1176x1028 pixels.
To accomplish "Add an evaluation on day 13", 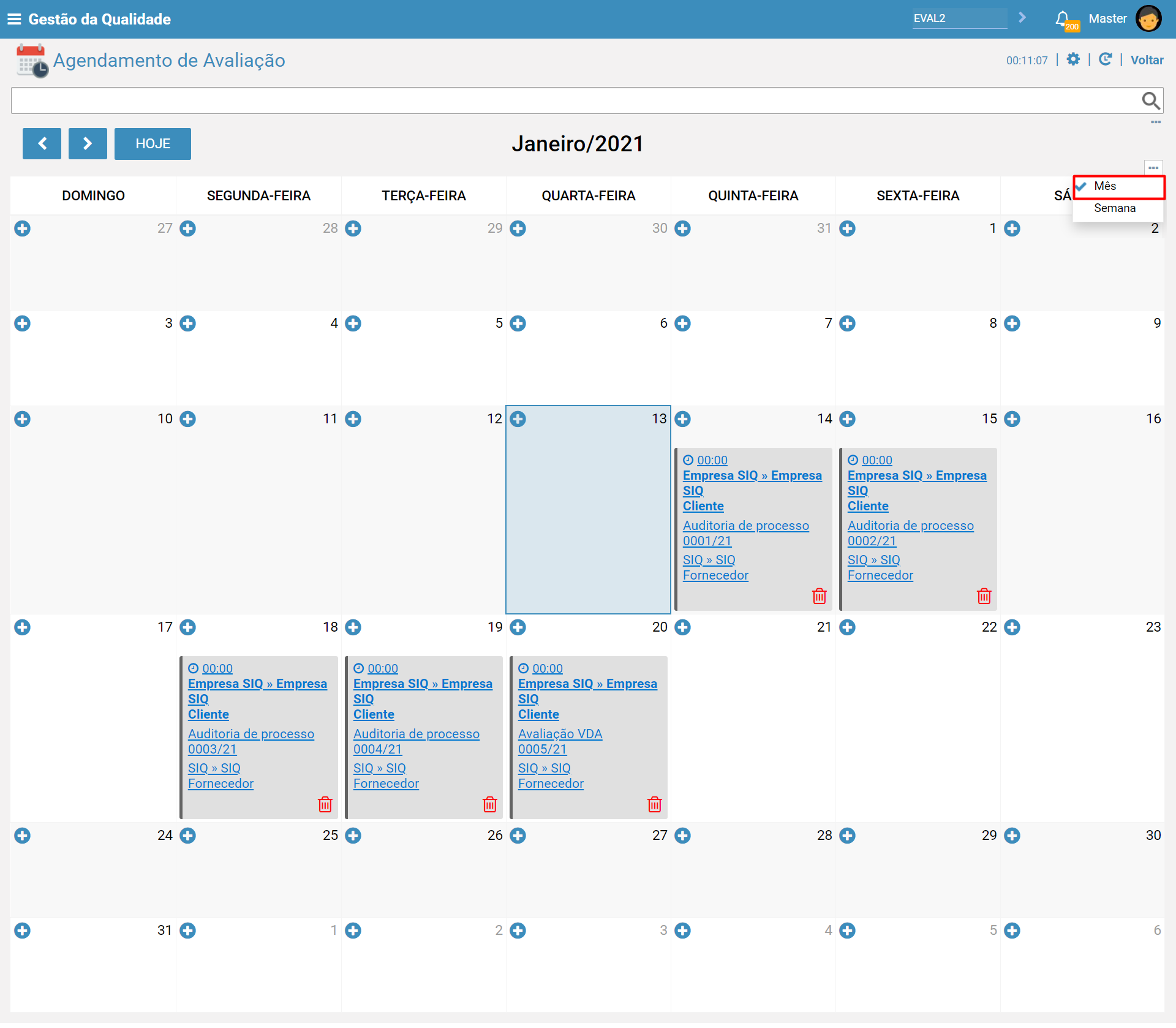I will (x=518, y=419).
